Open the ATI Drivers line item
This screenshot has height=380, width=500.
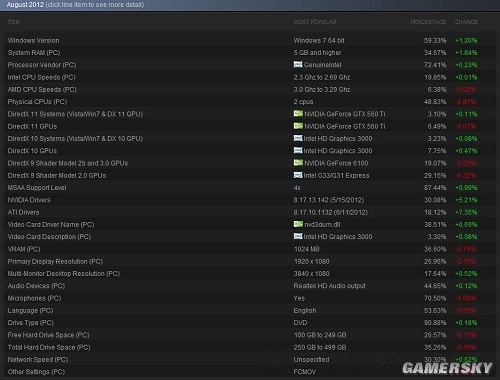(x=249, y=212)
